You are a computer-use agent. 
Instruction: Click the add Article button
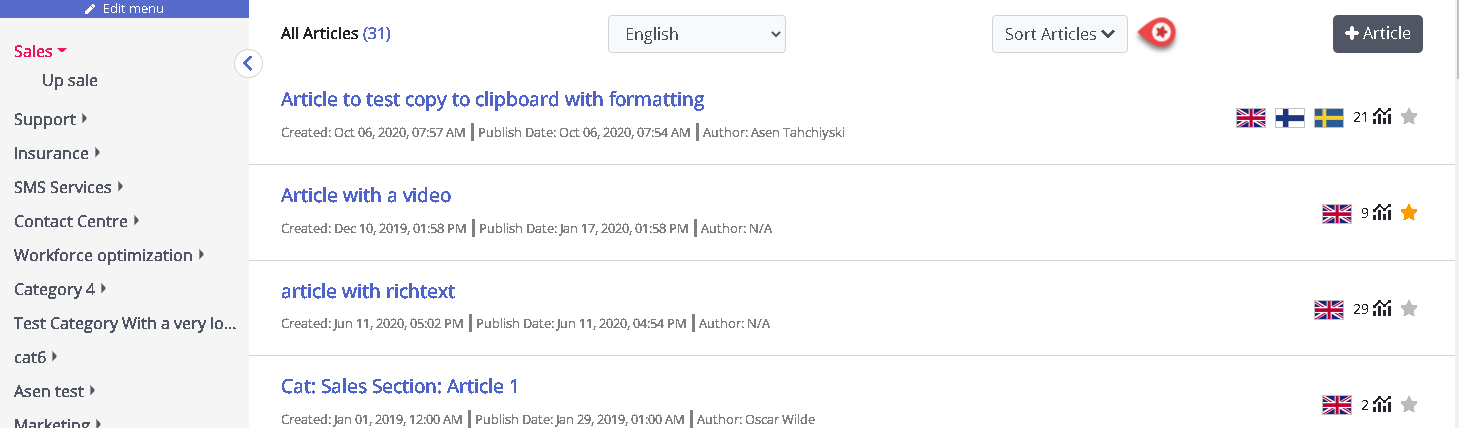click(x=1377, y=34)
